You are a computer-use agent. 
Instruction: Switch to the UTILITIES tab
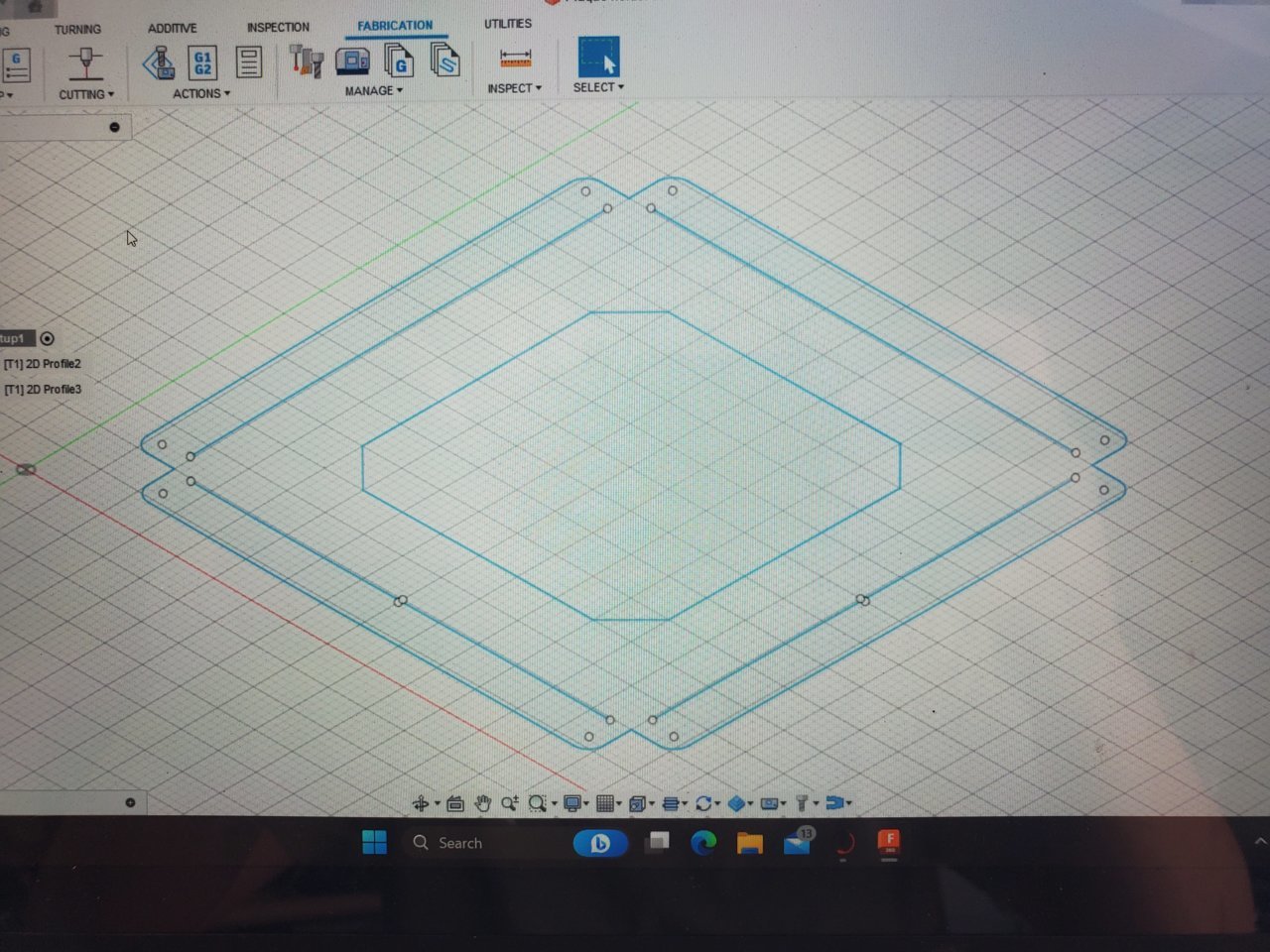click(x=508, y=24)
